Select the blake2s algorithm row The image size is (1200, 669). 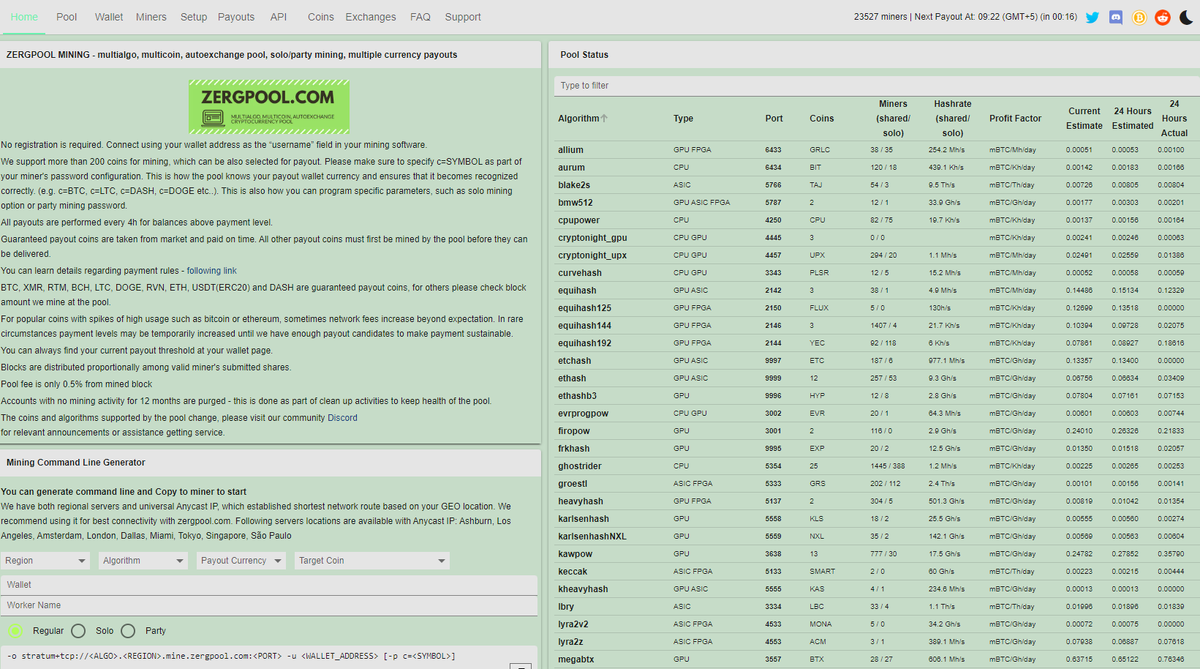point(878,184)
